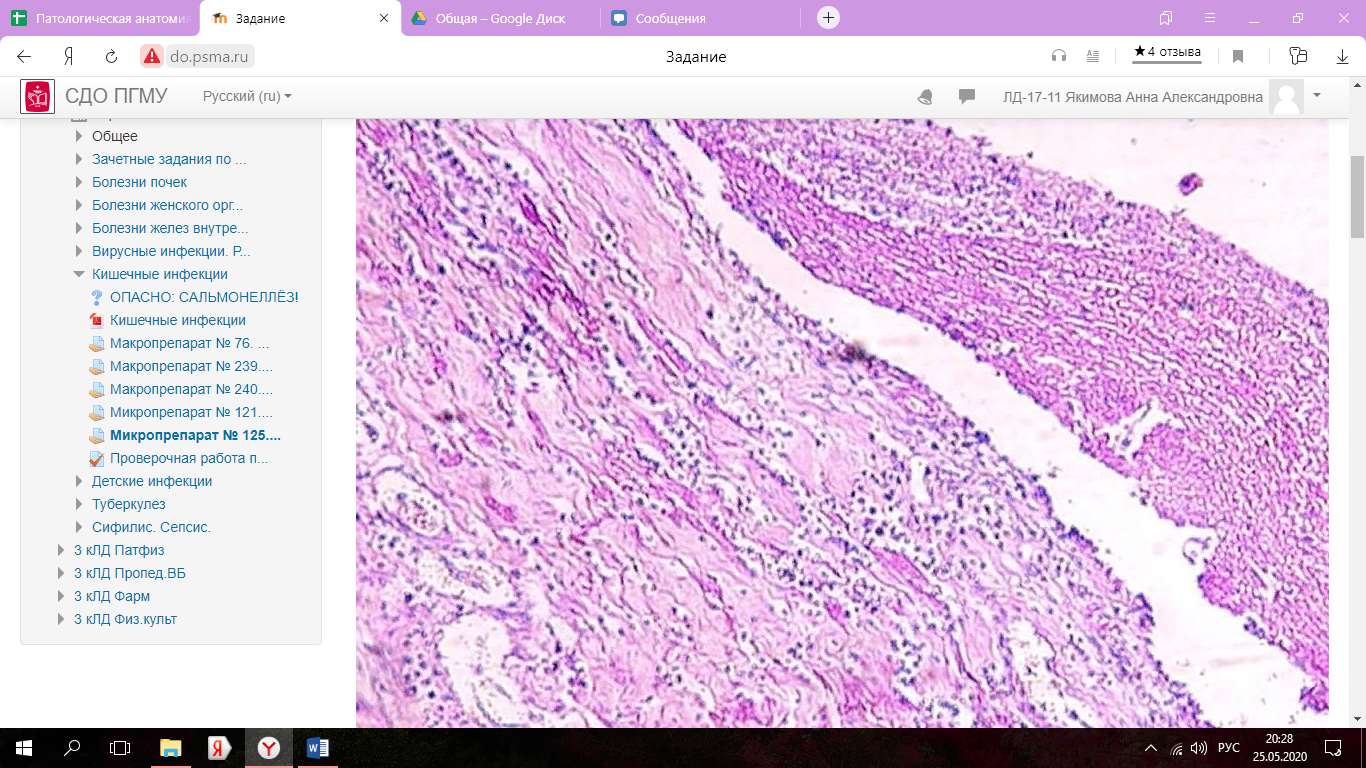Screen dimensions: 1366x768
Task: Open headphones read-aloud icon
Action: pyautogui.click(x=1060, y=57)
